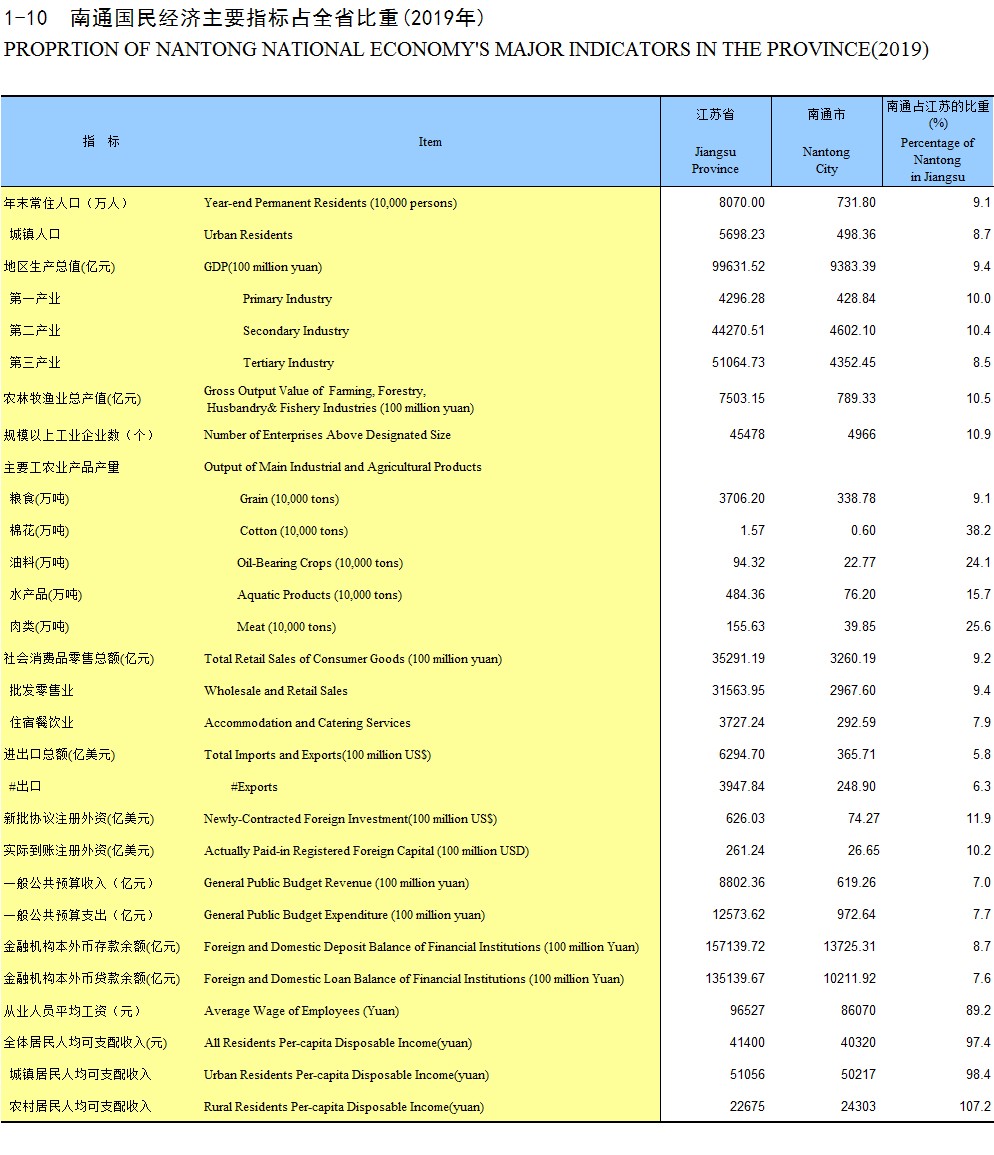This screenshot has height=1155, width=994.
Task: Select the Nantong wholesale value 2967.60
Action: pyautogui.click(x=853, y=690)
